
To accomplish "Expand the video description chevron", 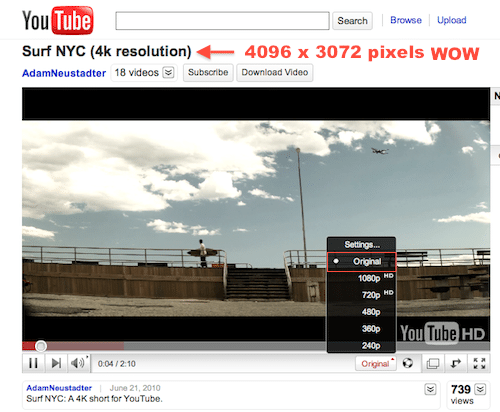I will (x=430, y=389).
